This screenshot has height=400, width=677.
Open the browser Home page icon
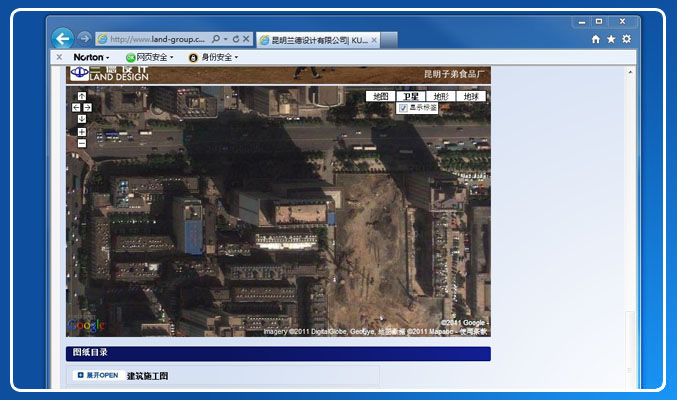(596, 39)
